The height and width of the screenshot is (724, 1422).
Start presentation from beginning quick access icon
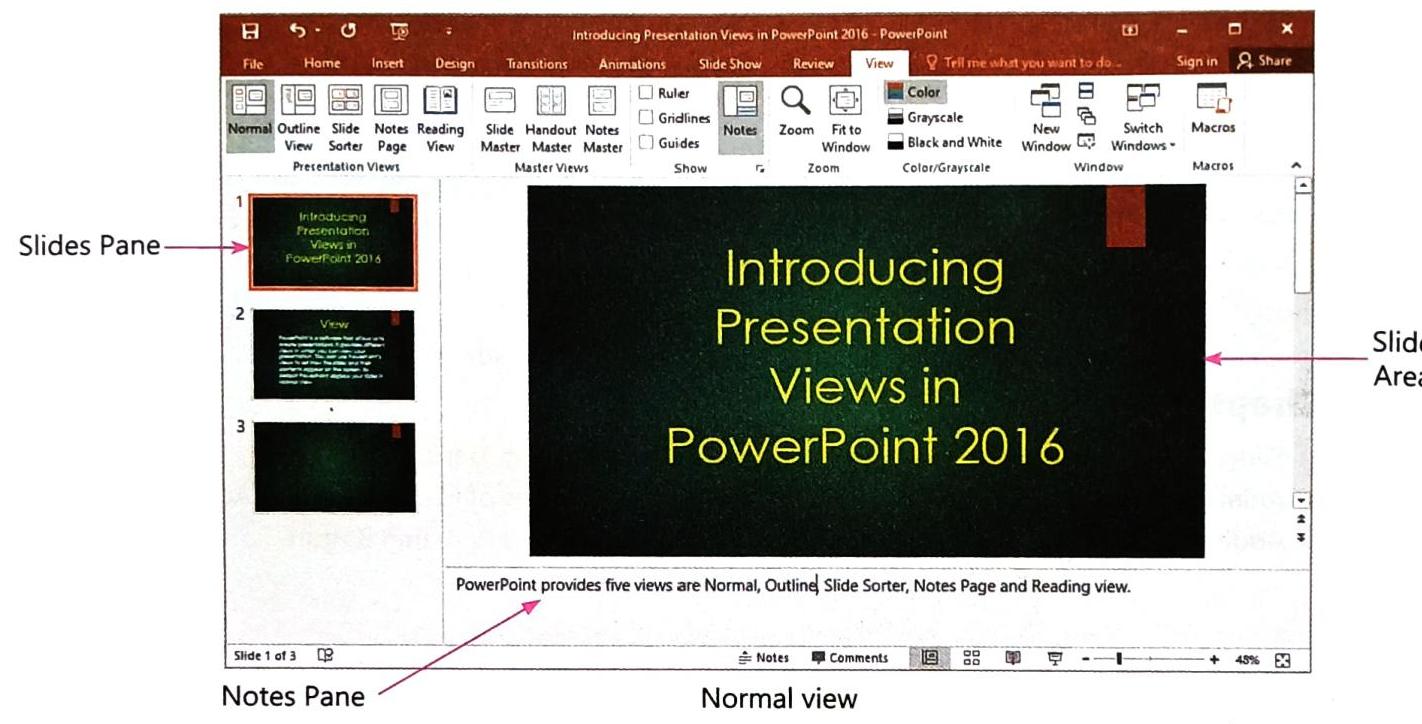coord(401,32)
